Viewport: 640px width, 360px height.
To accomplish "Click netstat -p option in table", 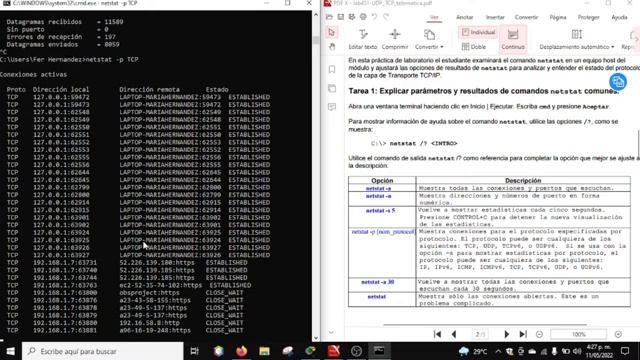I will [x=383, y=232].
